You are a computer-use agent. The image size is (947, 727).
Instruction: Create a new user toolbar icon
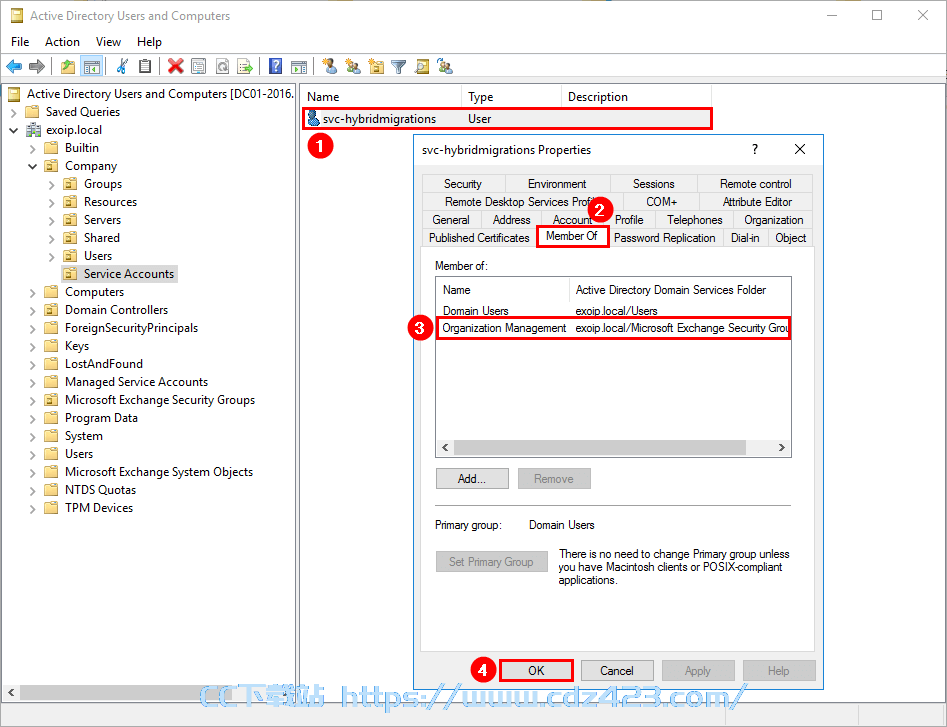pyautogui.click(x=330, y=66)
